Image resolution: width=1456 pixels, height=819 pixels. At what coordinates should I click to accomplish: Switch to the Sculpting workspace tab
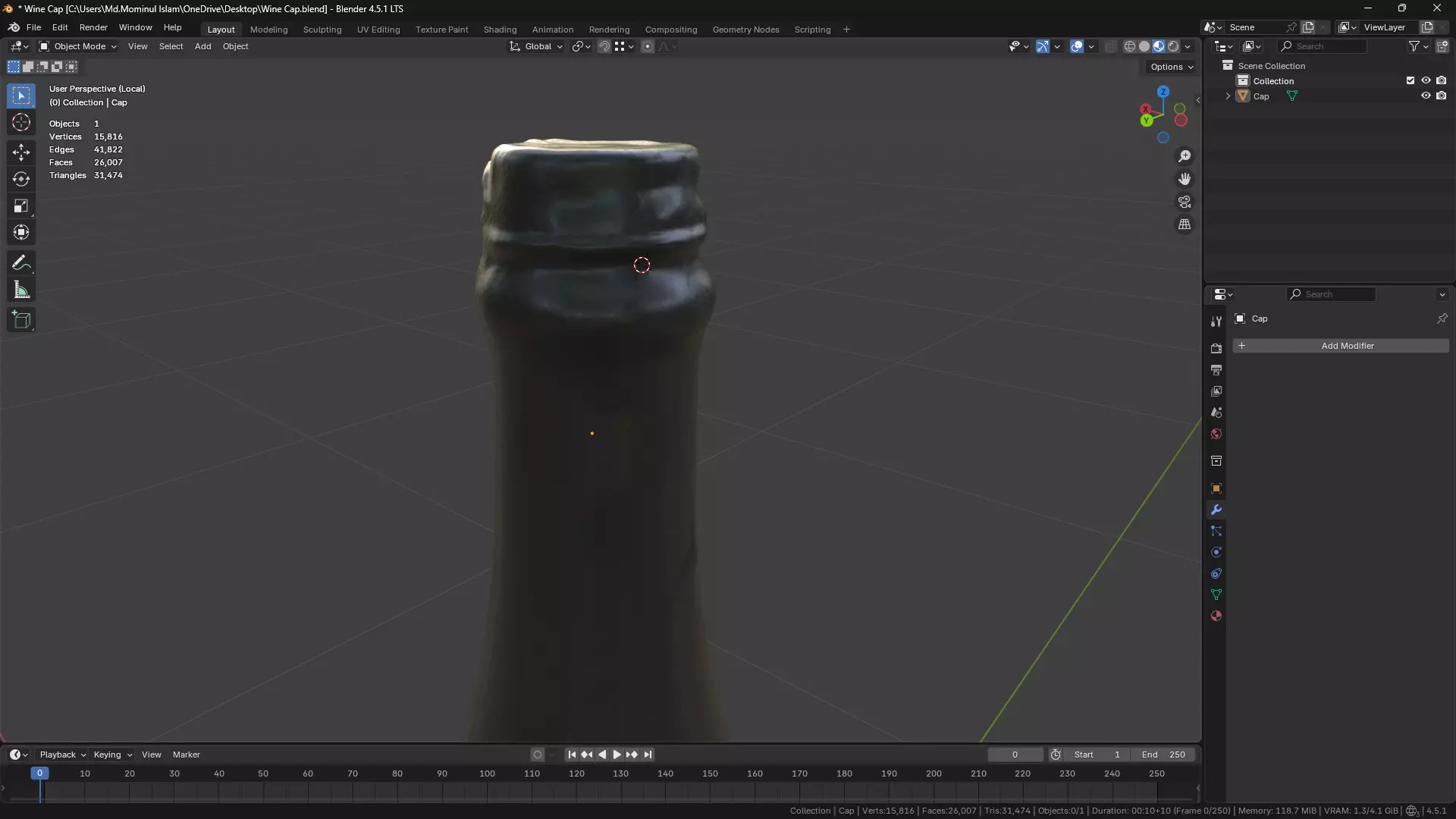(322, 30)
